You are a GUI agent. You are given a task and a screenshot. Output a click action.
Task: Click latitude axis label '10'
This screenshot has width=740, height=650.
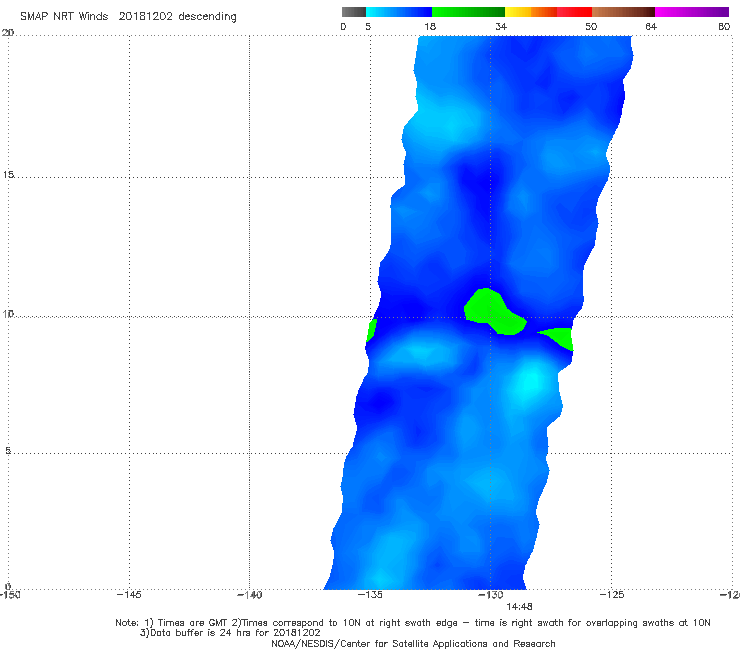pos(8,313)
